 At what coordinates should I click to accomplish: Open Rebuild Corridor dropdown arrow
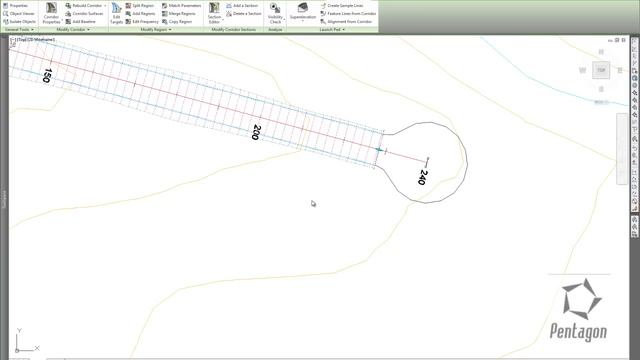click(105, 6)
